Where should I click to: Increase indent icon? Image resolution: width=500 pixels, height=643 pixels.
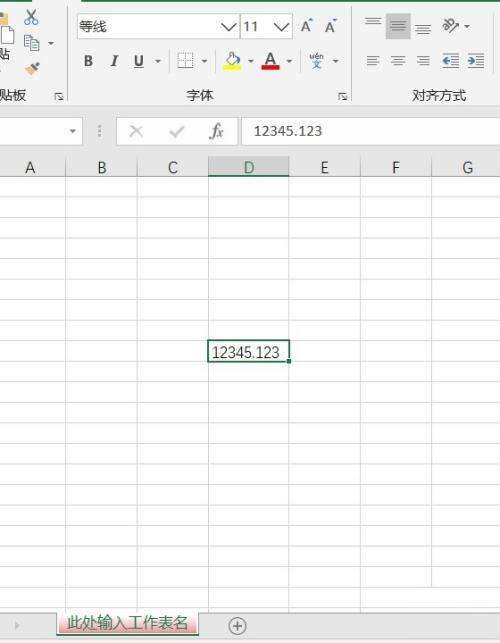pyautogui.click(x=476, y=61)
